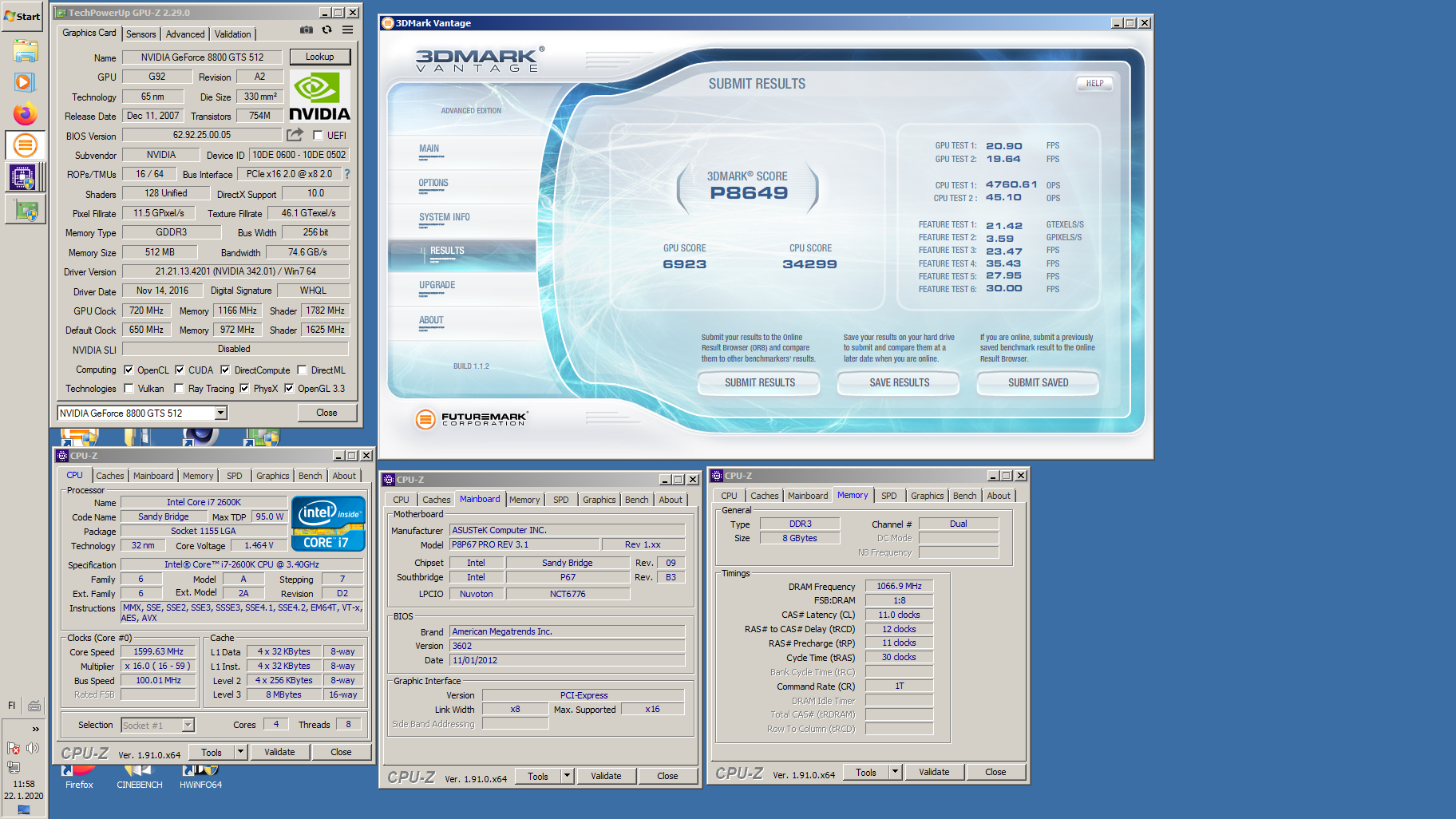Toggle the UEFI checkbox
The width and height of the screenshot is (1456, 819).
(318, 136)
